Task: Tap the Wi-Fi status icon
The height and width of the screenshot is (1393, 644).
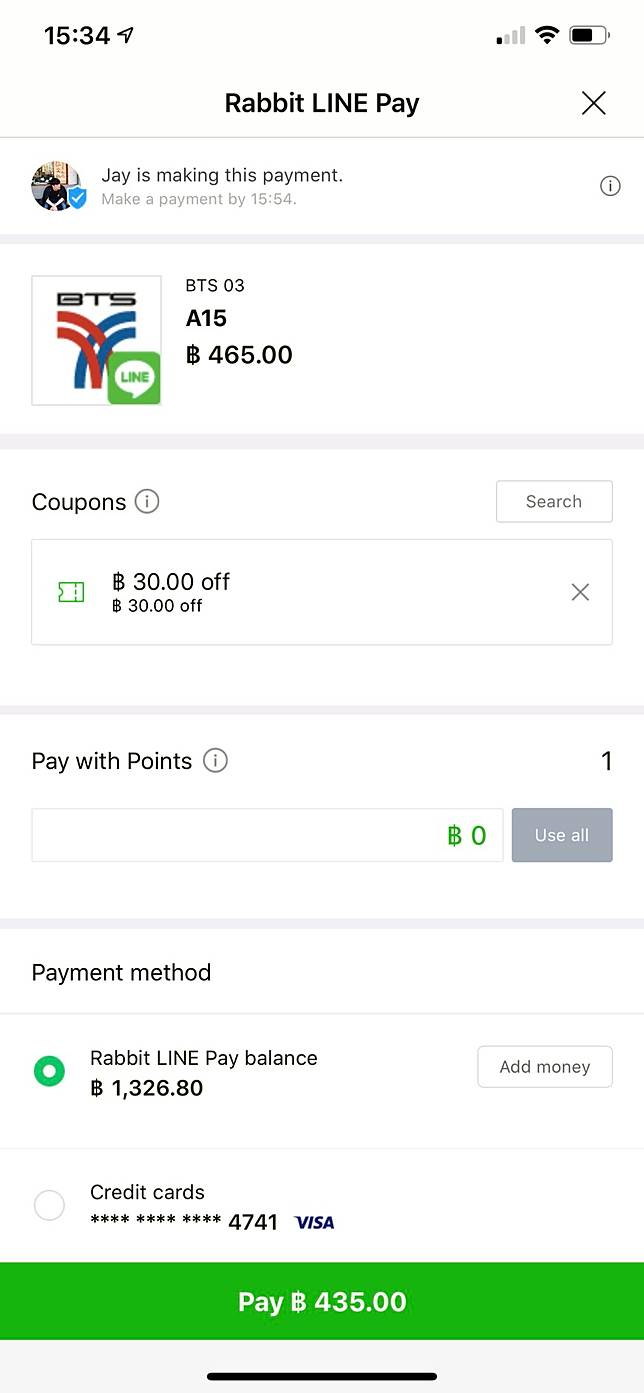Action: click(546, 36)
